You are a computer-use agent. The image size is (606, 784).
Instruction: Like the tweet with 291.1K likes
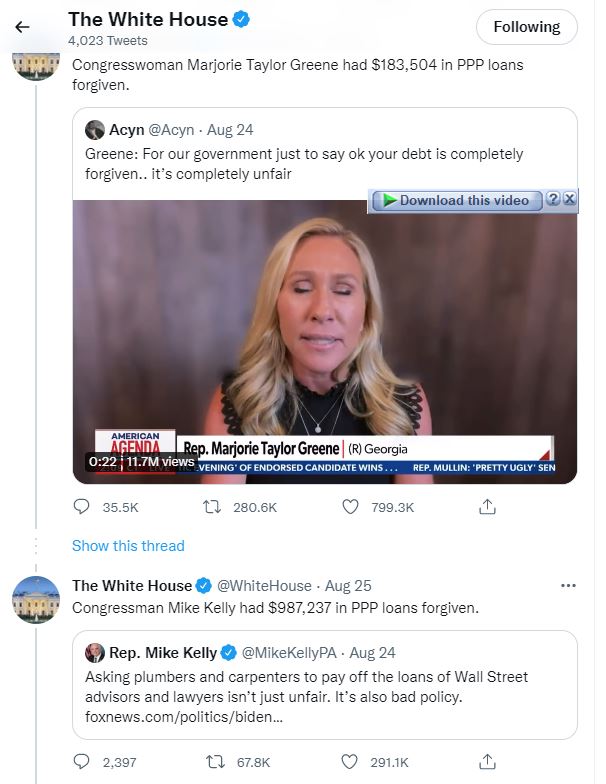tap(350, 762)
